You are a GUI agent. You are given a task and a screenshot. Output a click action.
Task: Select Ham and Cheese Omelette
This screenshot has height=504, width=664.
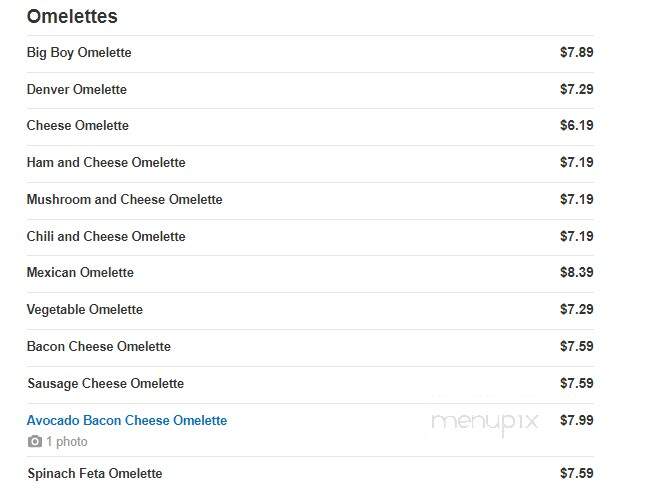106,163
